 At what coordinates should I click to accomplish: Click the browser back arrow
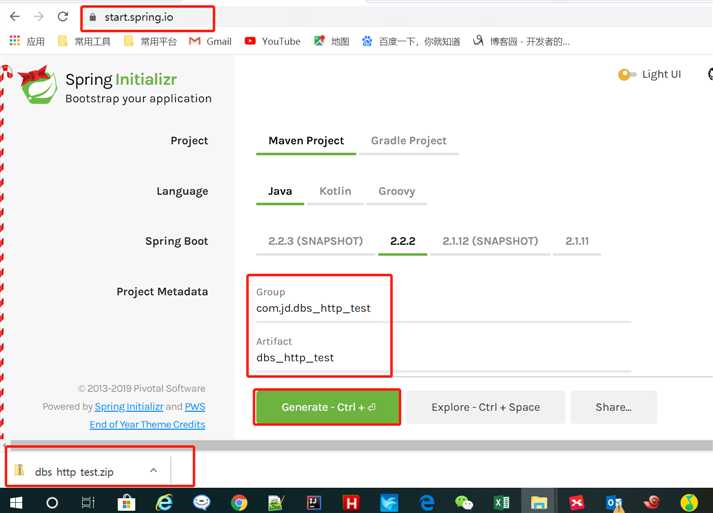(15, 17)
